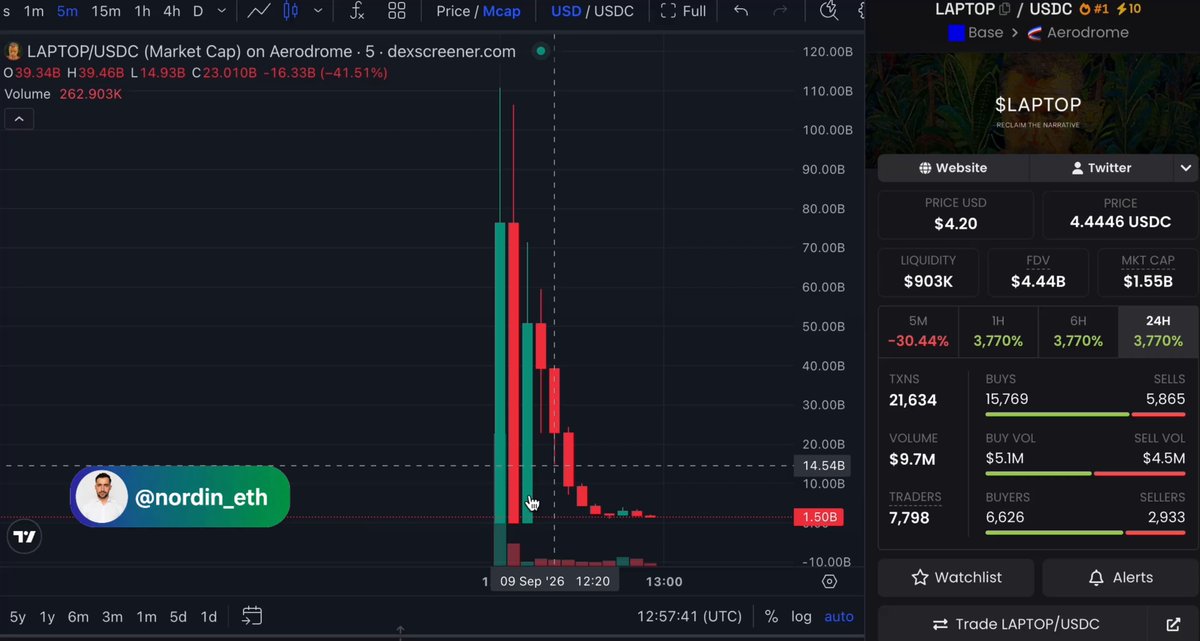Expand the chart type dropdown arrow

[x=318, y=11]
